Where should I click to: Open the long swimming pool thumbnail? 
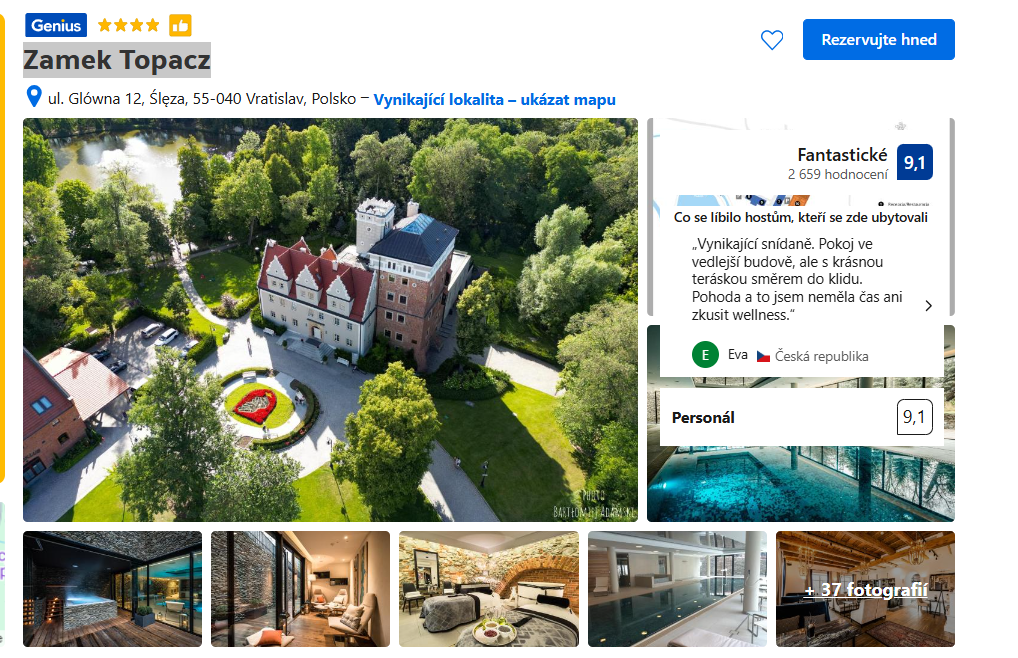tap(677, 589)
